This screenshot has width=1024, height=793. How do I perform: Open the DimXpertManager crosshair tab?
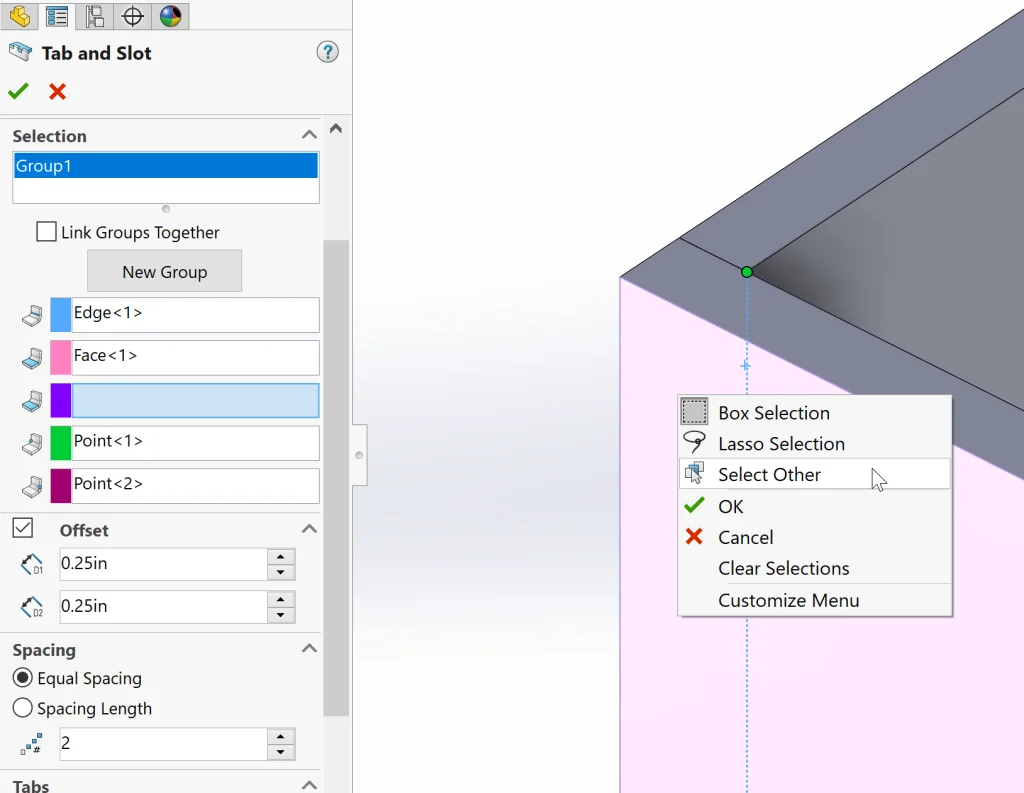pyautogui.click(x=133, y=16)
